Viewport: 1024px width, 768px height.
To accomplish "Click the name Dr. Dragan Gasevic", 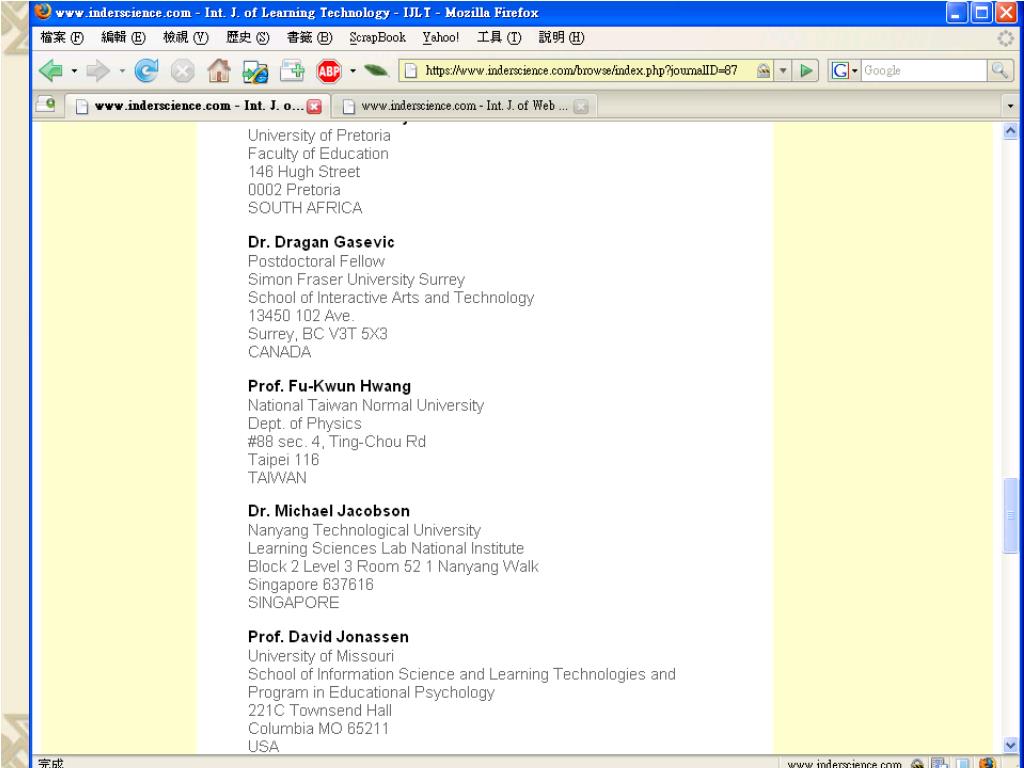I will tap(321, 242).
